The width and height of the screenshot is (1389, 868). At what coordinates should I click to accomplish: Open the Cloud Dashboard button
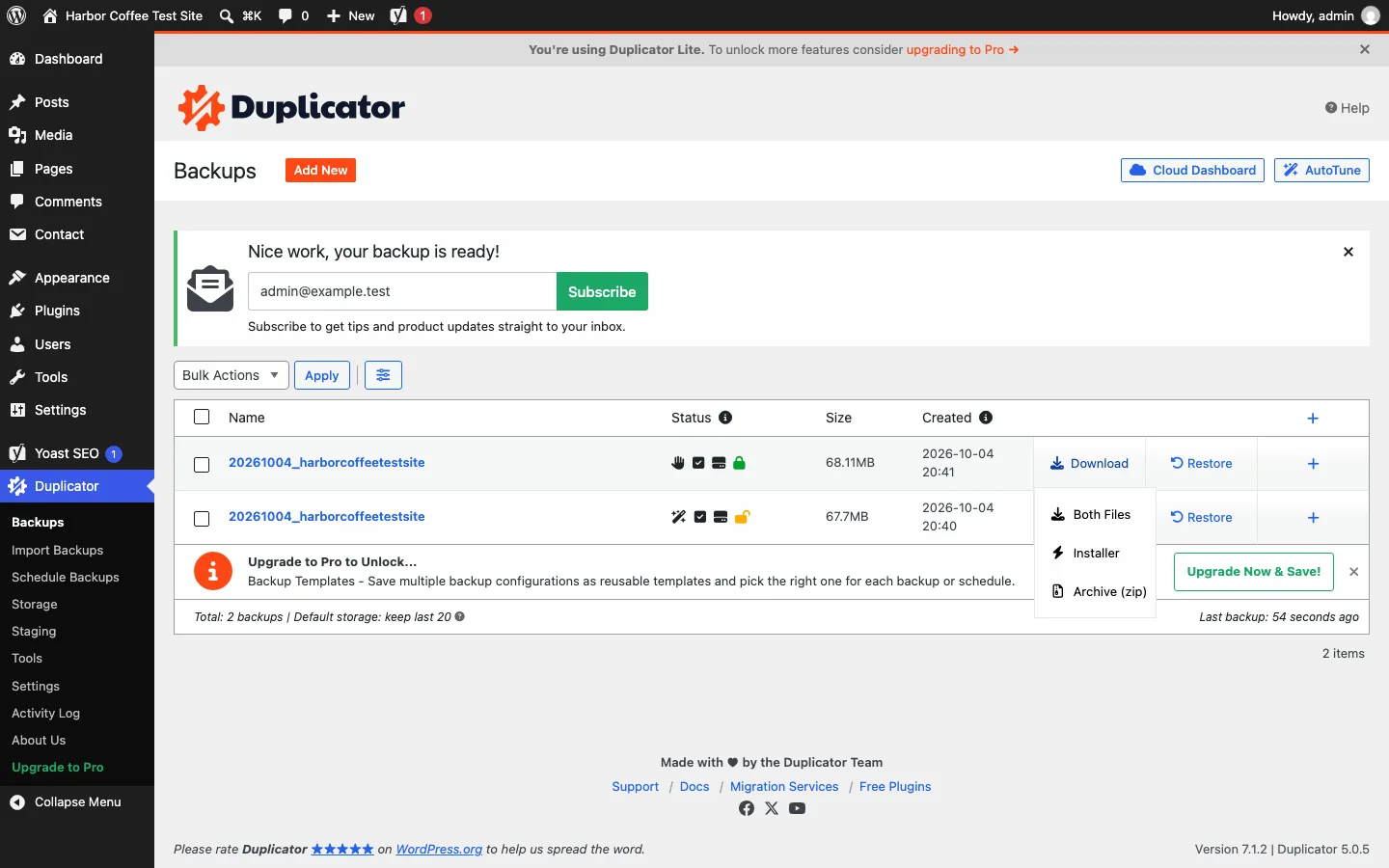(1192, 170)
